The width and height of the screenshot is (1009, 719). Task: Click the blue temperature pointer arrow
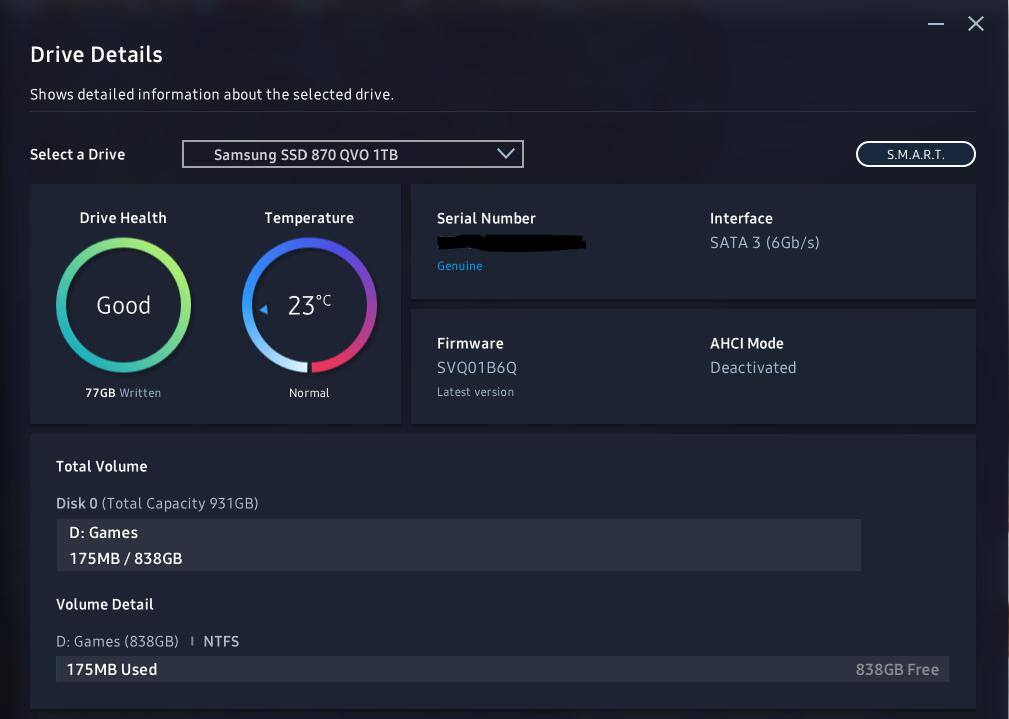tap(264, 310)
